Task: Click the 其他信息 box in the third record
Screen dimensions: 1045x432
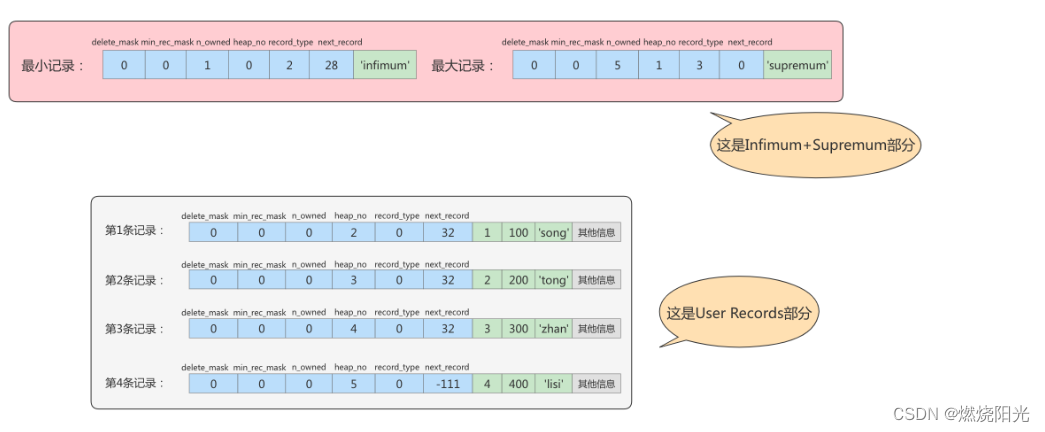Action: (596, 329)
